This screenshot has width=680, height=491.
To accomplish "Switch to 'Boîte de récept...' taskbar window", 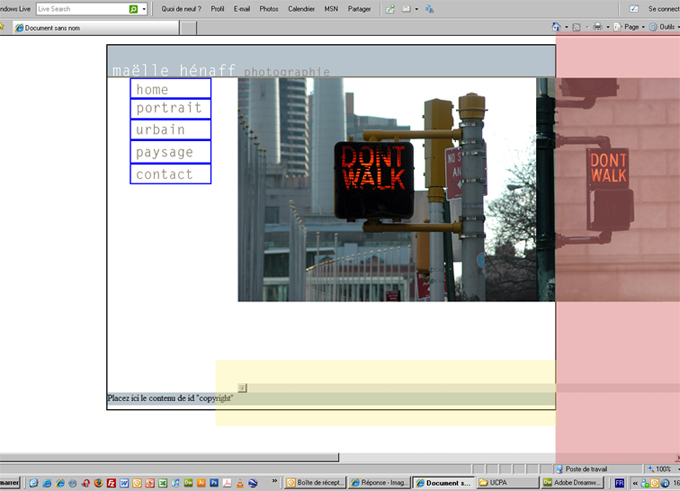I will pyautogui.click(x=315, y=482).
